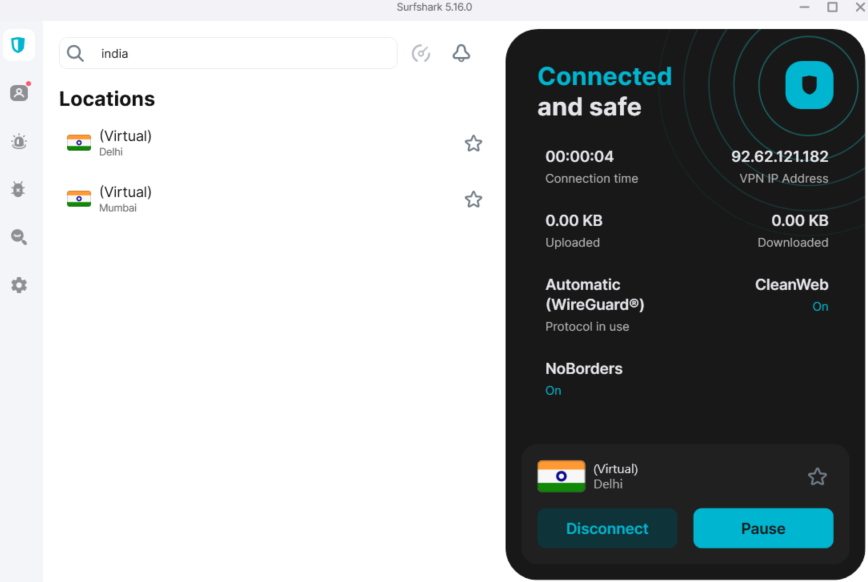Viewport: 868px width, 582px height.
Task: Click the Disconnect button
Action: [607, 528]
